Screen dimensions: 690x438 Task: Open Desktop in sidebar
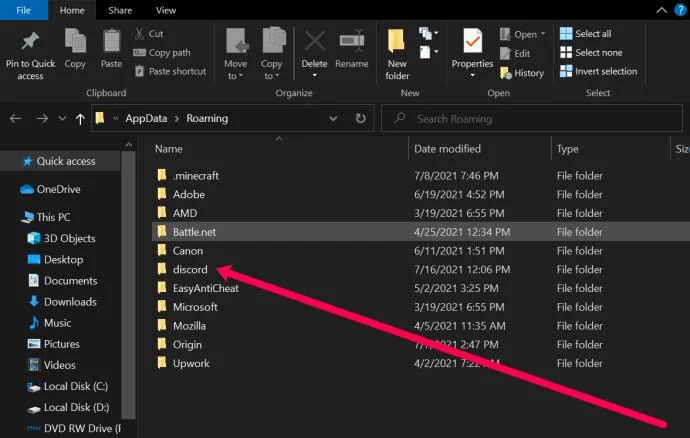[x=55, y=259]
